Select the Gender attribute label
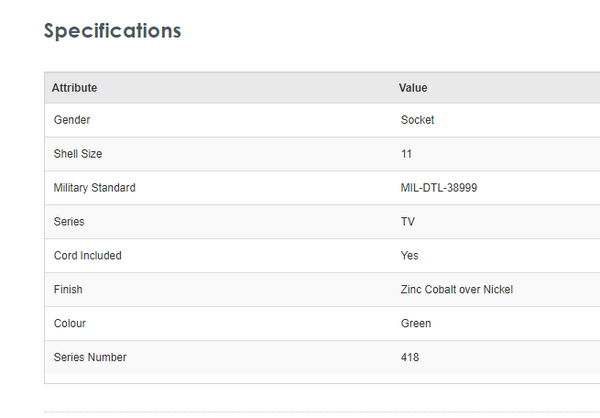The height and width of the screenshot is (418, 600). (x=72, y=120)
